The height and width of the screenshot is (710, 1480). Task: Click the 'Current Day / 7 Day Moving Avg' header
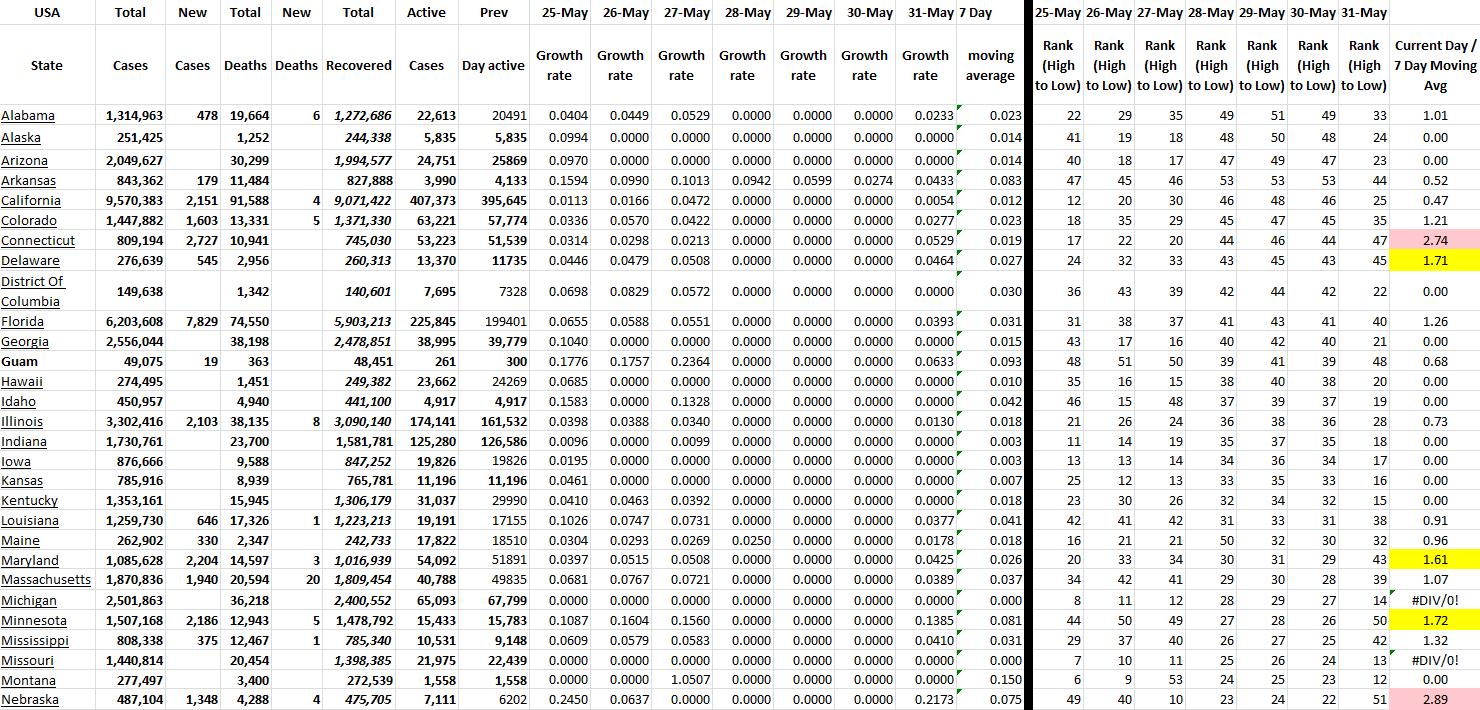click(x=1434, y=65)
